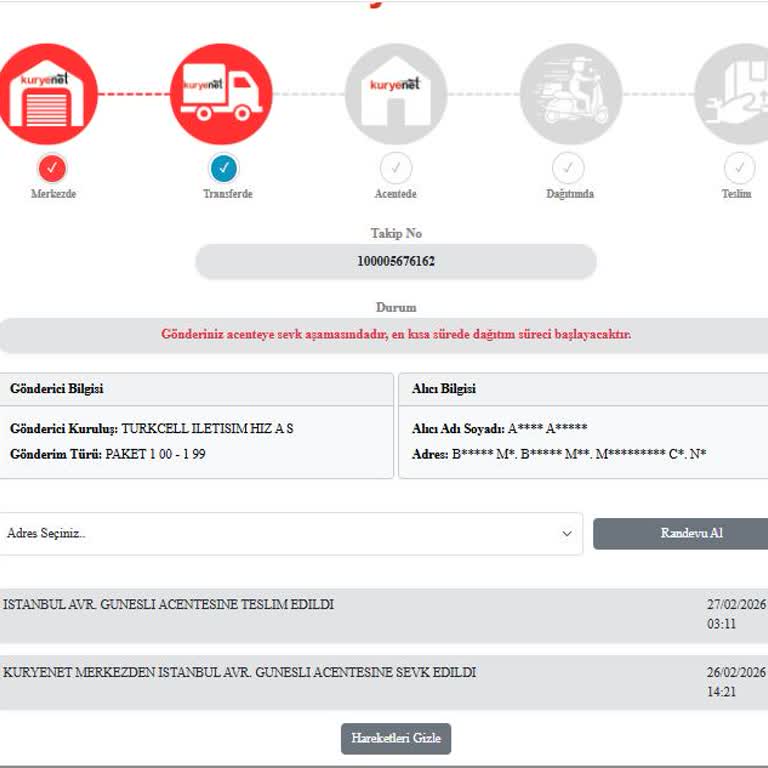Open the Adres Seçiniz dropdown
This screenshot has width=768, height=768.
[x=291, y=533]
